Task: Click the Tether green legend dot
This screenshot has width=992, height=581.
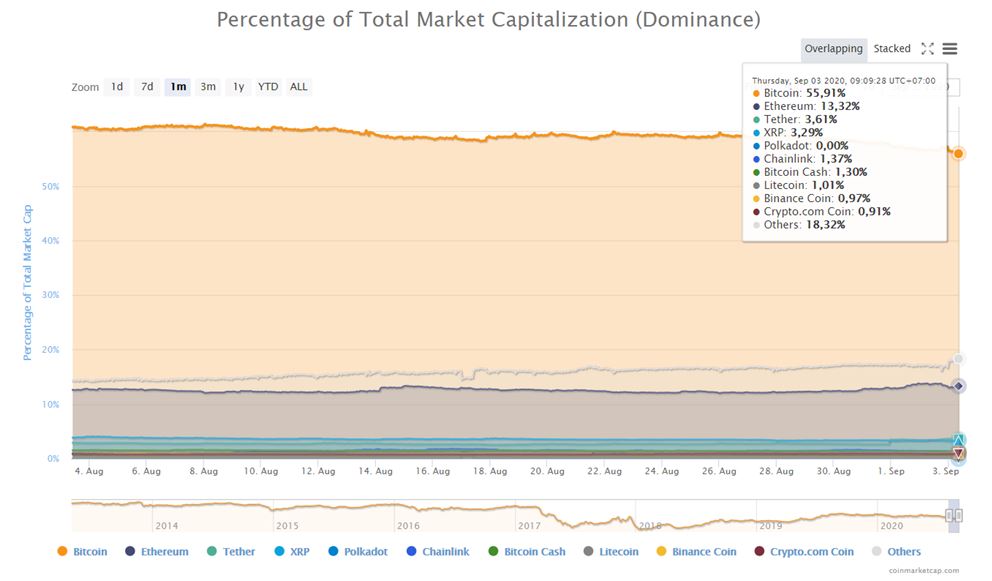Action: (211, 551)
